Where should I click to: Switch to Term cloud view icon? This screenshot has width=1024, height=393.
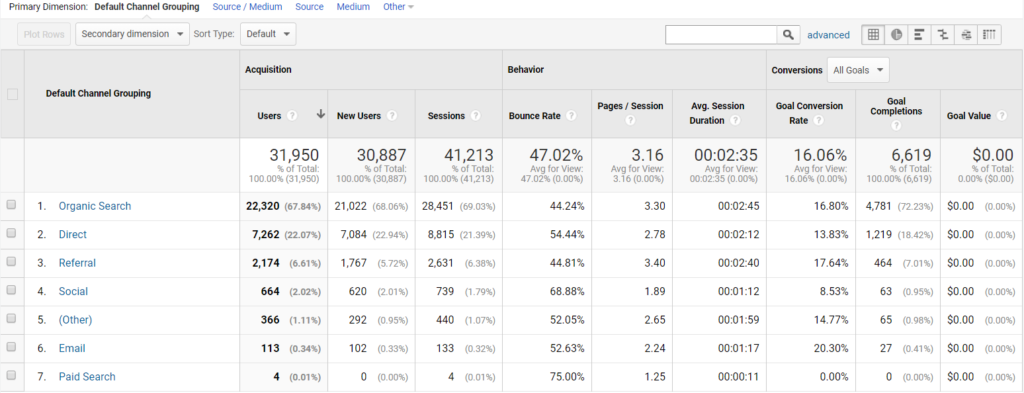pyautogui.click(x=966, y=35)
